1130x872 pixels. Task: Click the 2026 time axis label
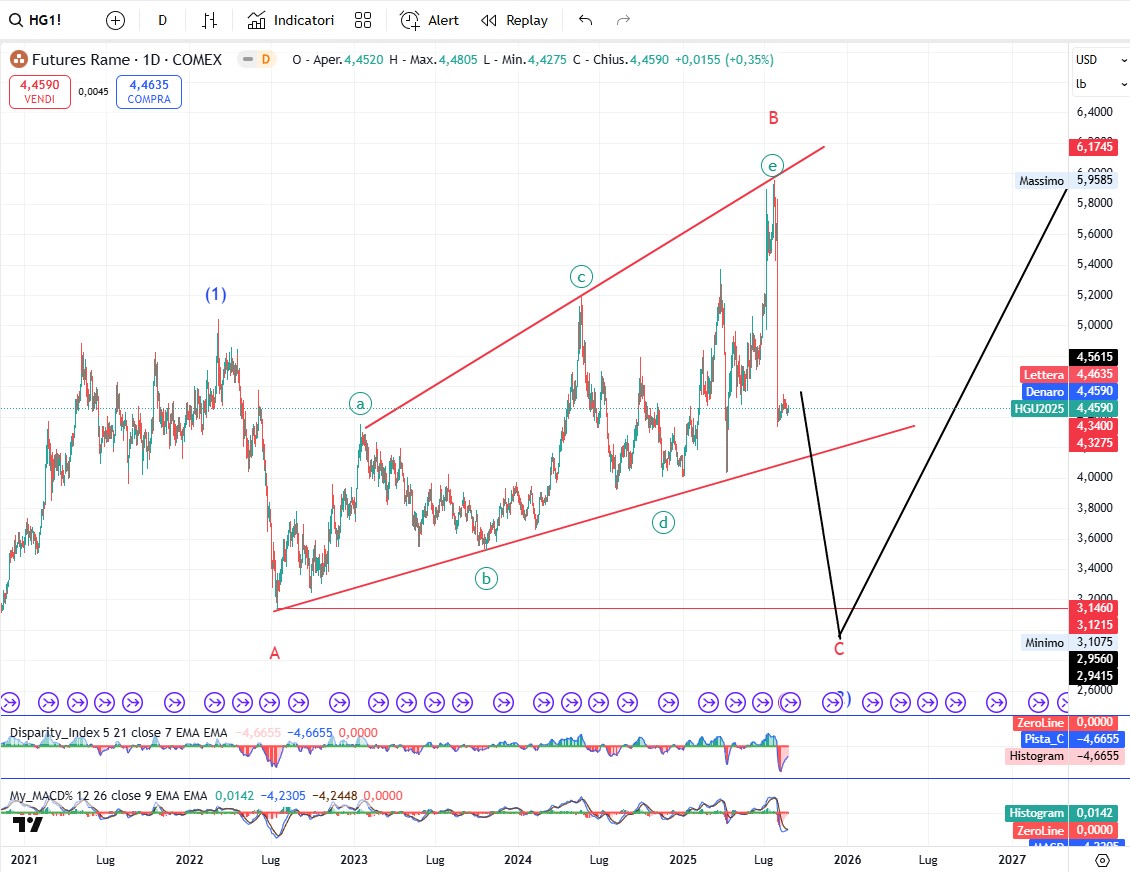tap(847, 860)
